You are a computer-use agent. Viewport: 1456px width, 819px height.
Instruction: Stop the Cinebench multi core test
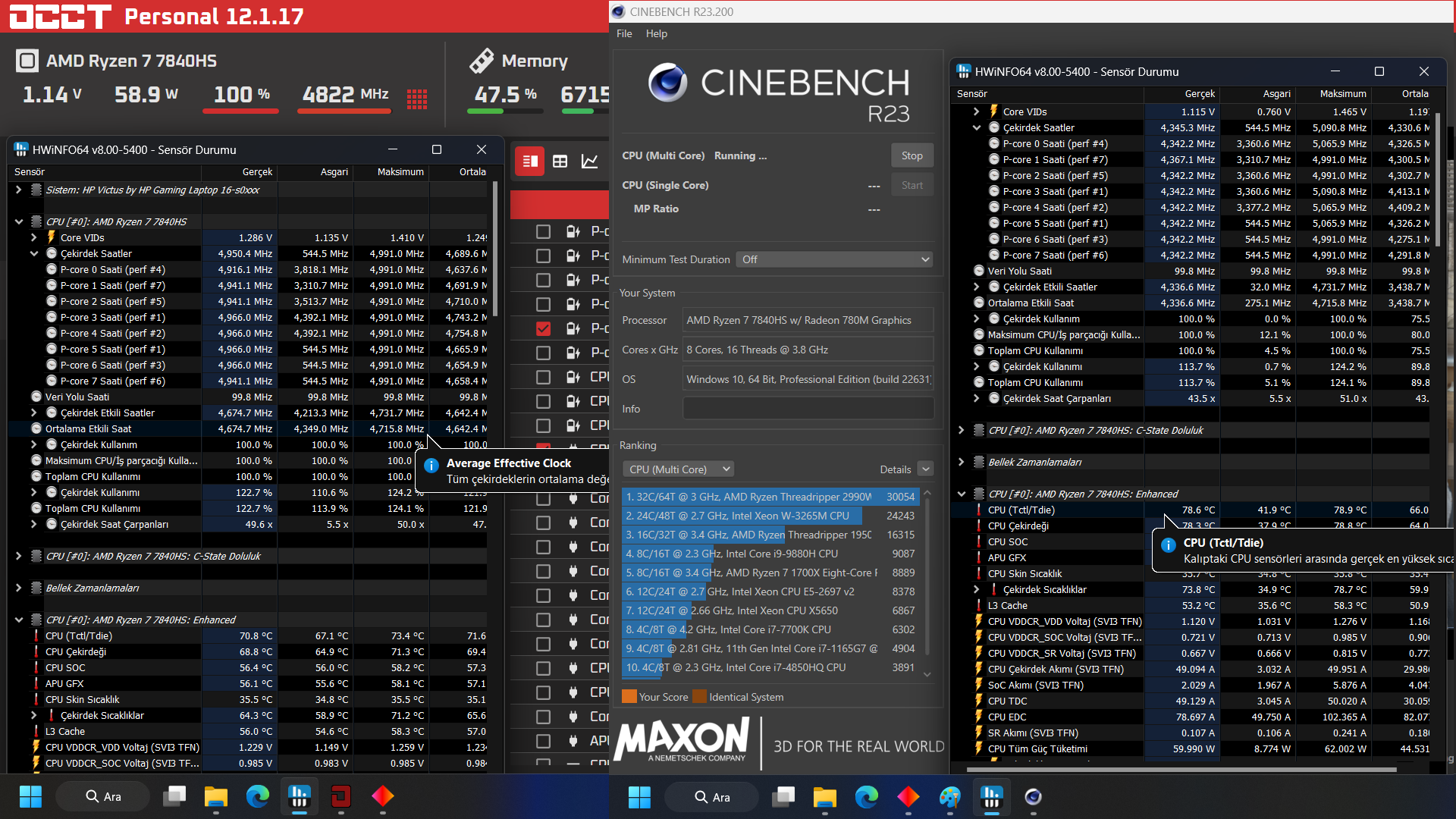[x=912, y=155]
